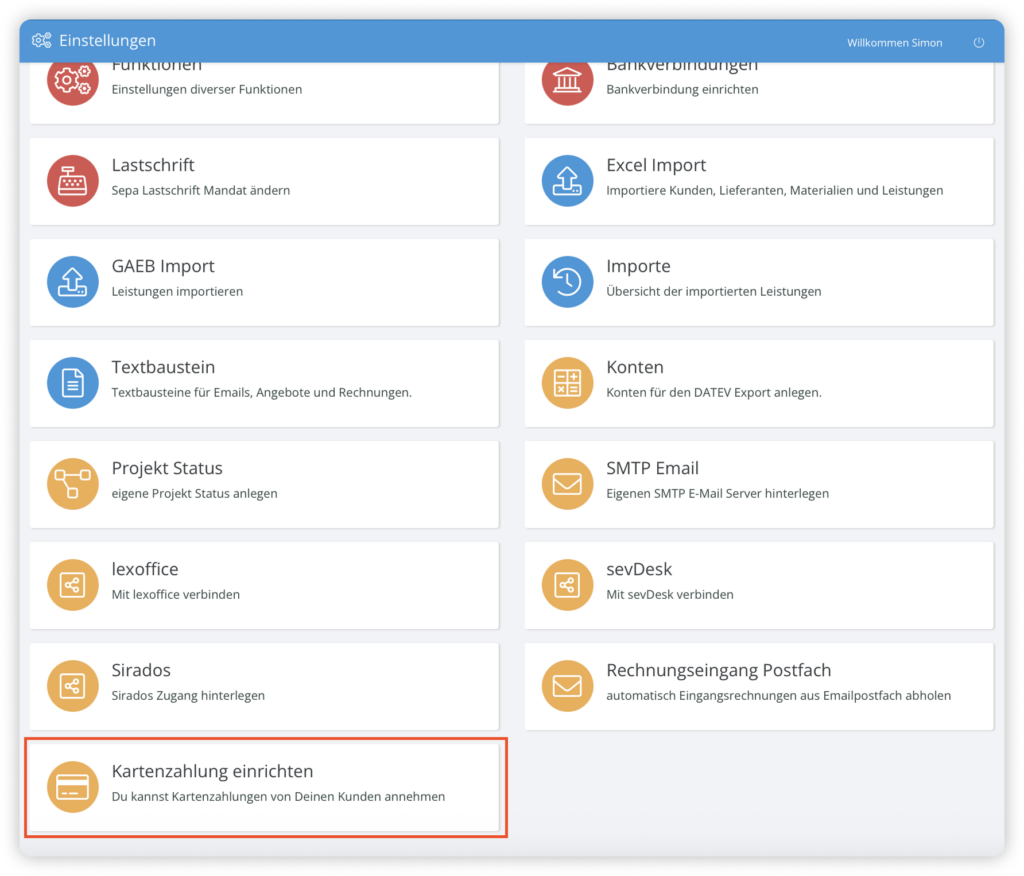Click the SMTP Email envelope icon
Screen dimensions: 1024x876
click(567, 484)
